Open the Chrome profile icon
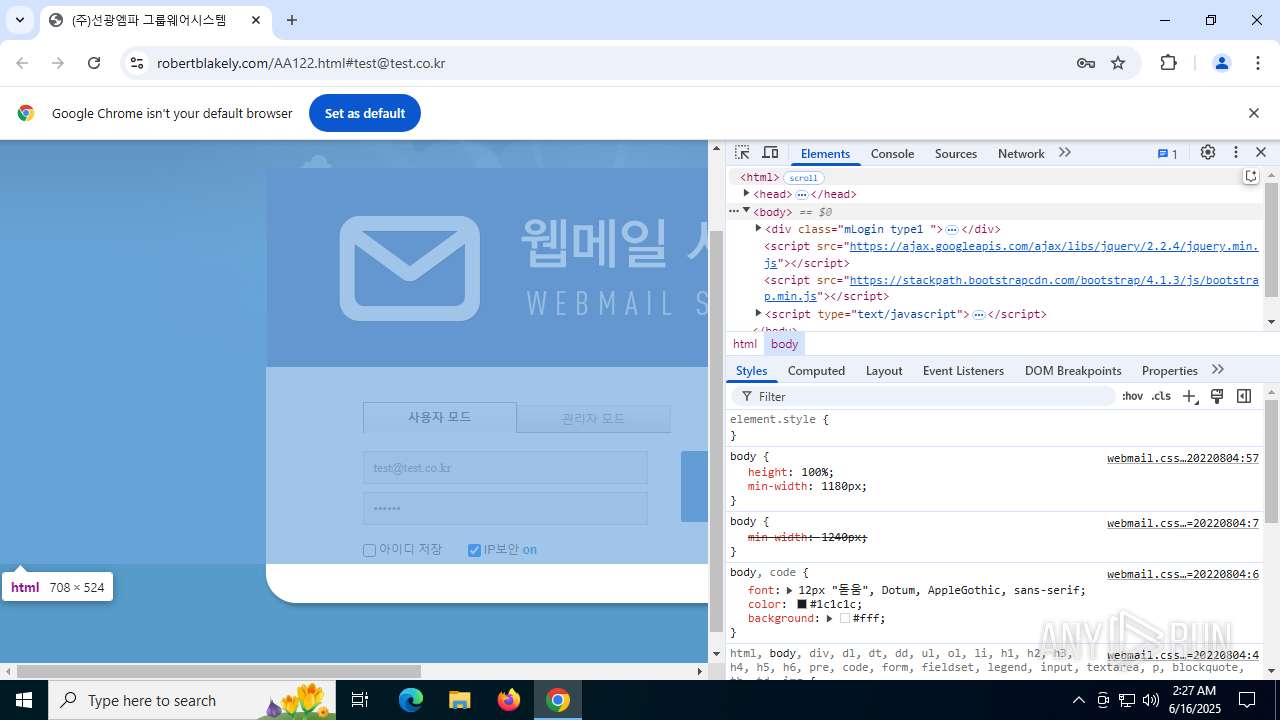The height and width of the screenshot is (720, 1280). [1221, 63]
